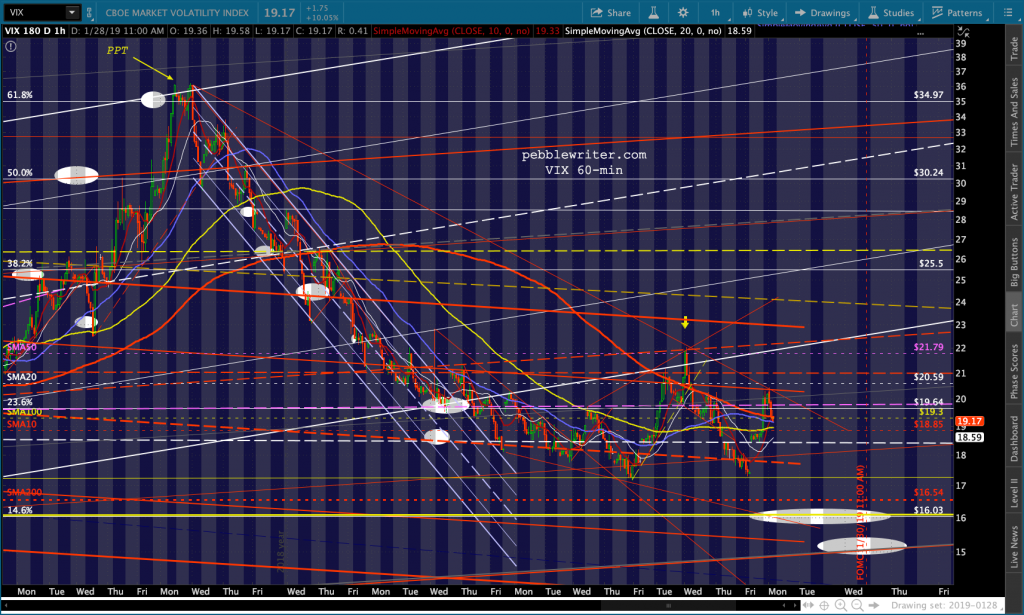Click the SimpleMovingAvg (CLOSE, 20, 0, no) label
Screen dimensions: 1024x615
click(x=643, y=31)
